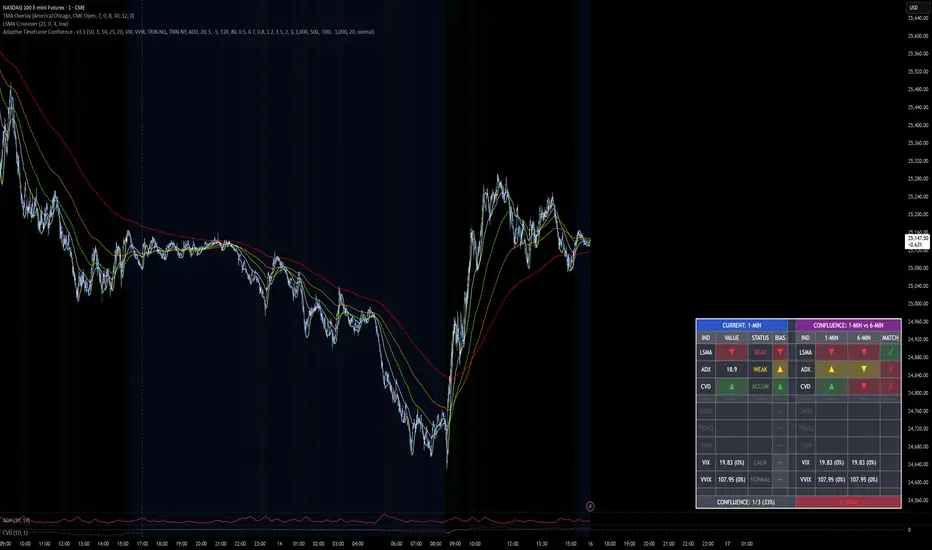
Task: Click the red down arrow in CVD 6-MIN column
Action: [863, 384]
